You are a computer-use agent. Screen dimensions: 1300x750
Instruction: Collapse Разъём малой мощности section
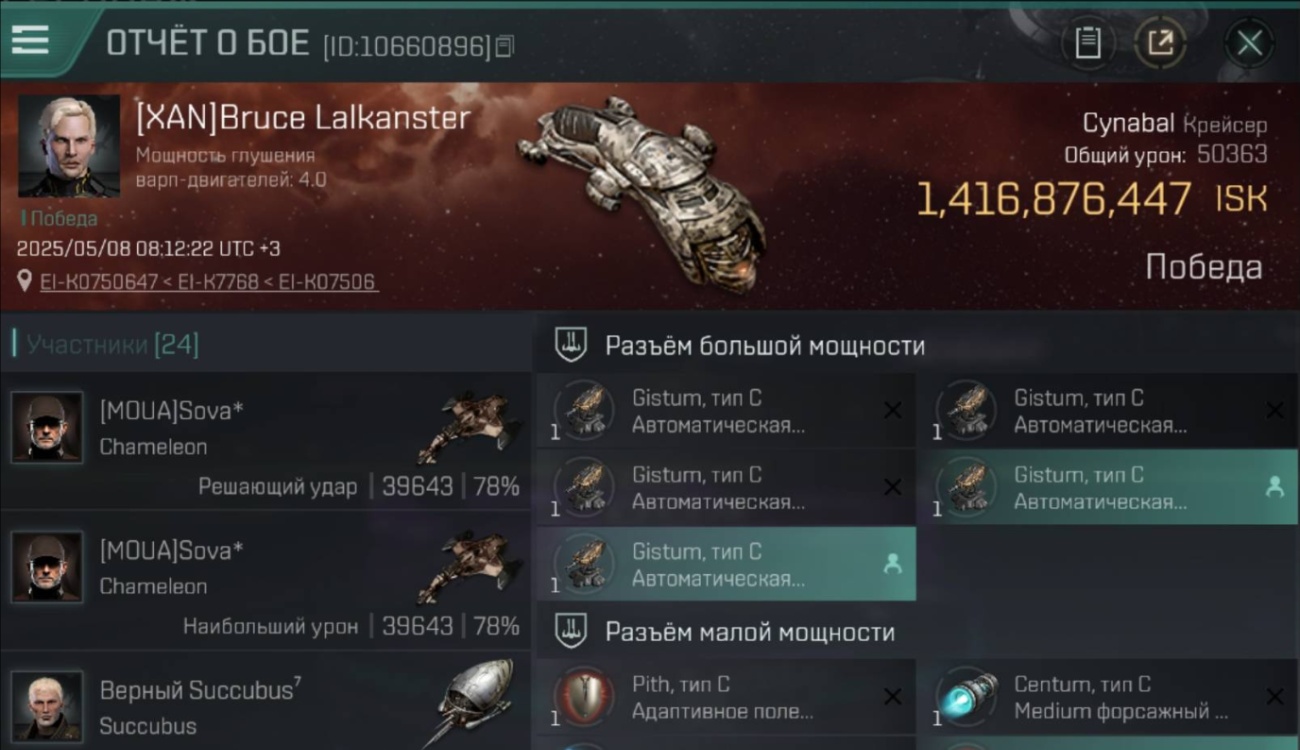725,632
